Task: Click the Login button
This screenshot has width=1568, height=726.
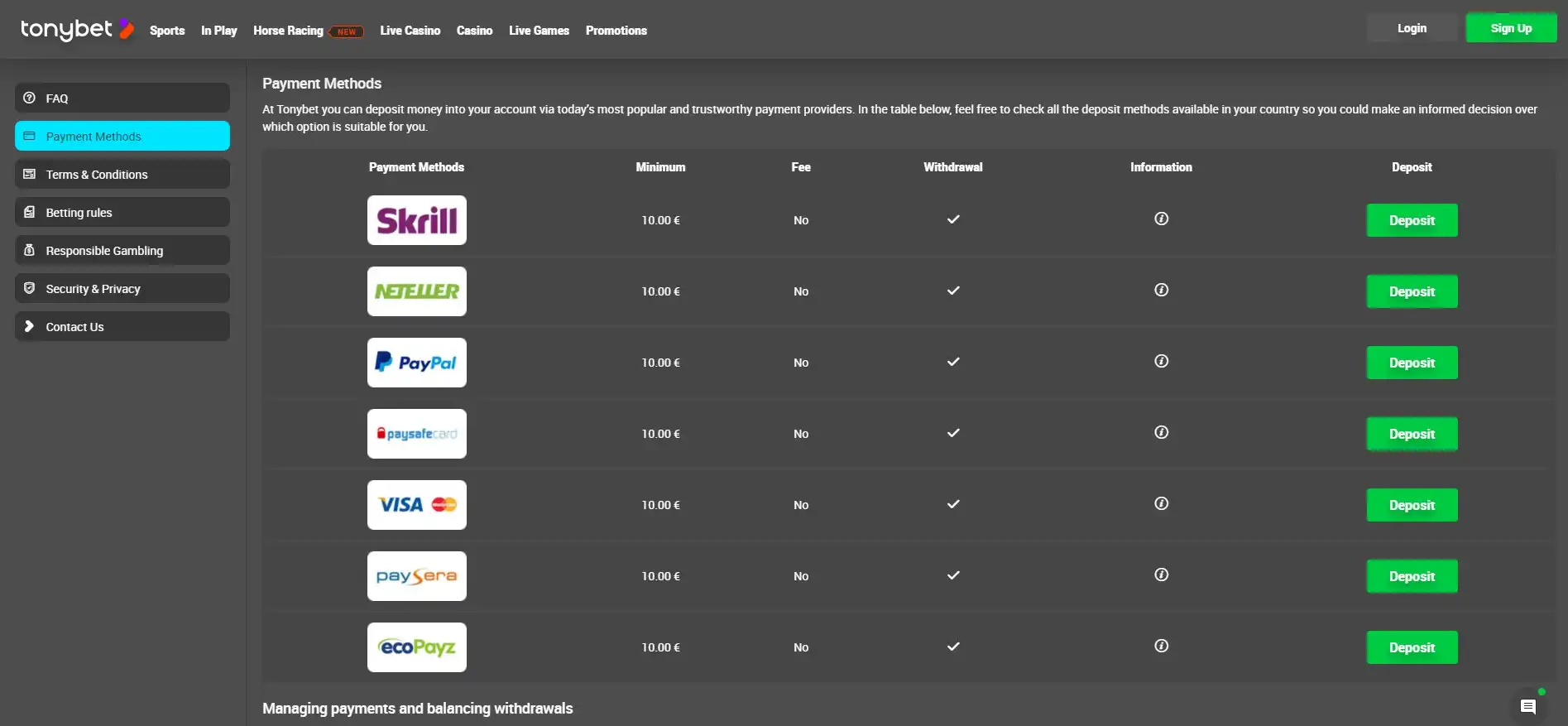Action: (x=1412, y=28)
